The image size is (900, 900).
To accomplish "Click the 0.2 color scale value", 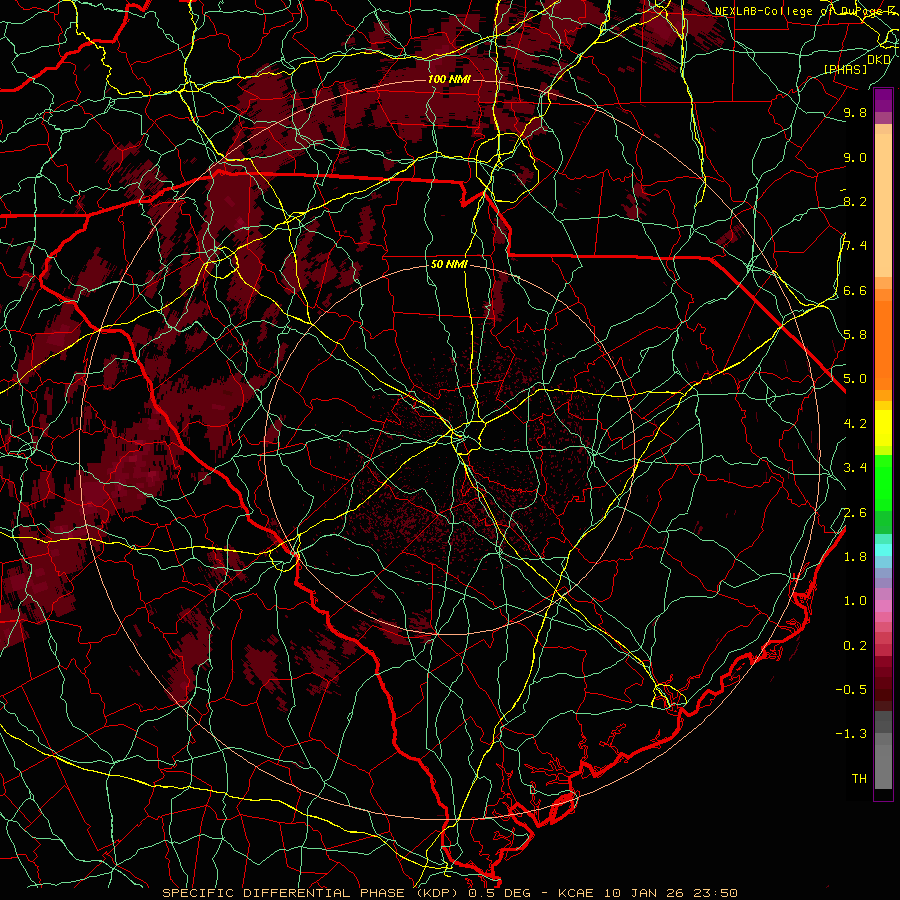I will pyautogui.click(x=855, y=645).
